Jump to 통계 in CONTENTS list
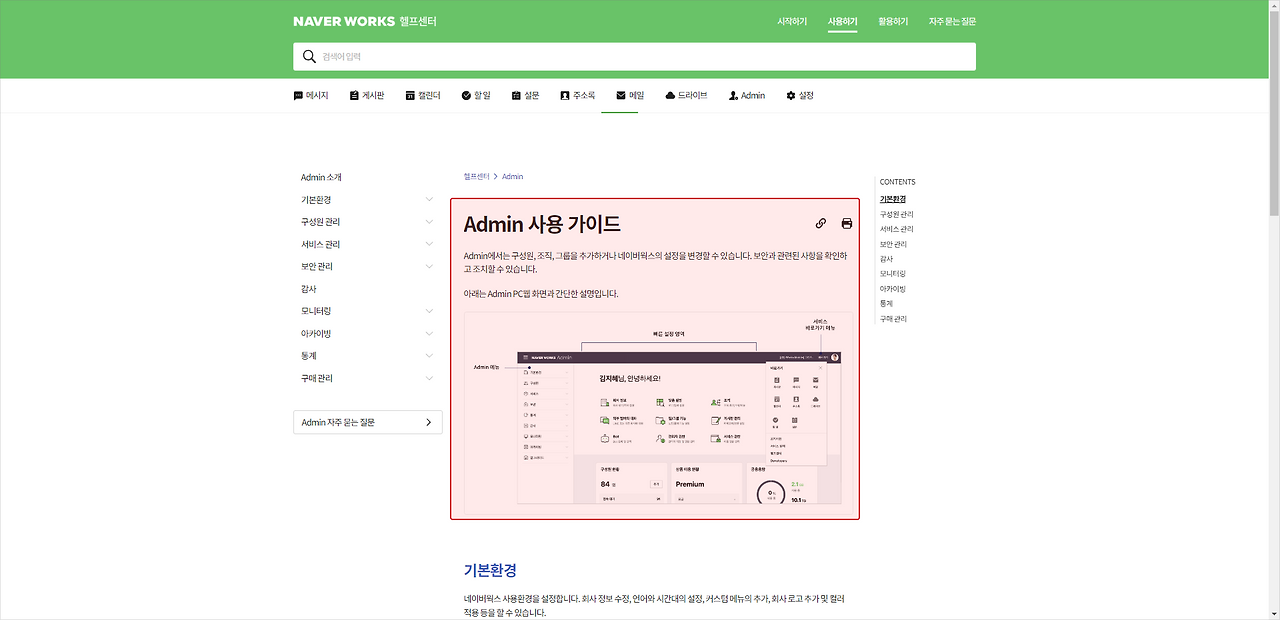Viewport: 1280px width, 620px height. click(887, 303)
